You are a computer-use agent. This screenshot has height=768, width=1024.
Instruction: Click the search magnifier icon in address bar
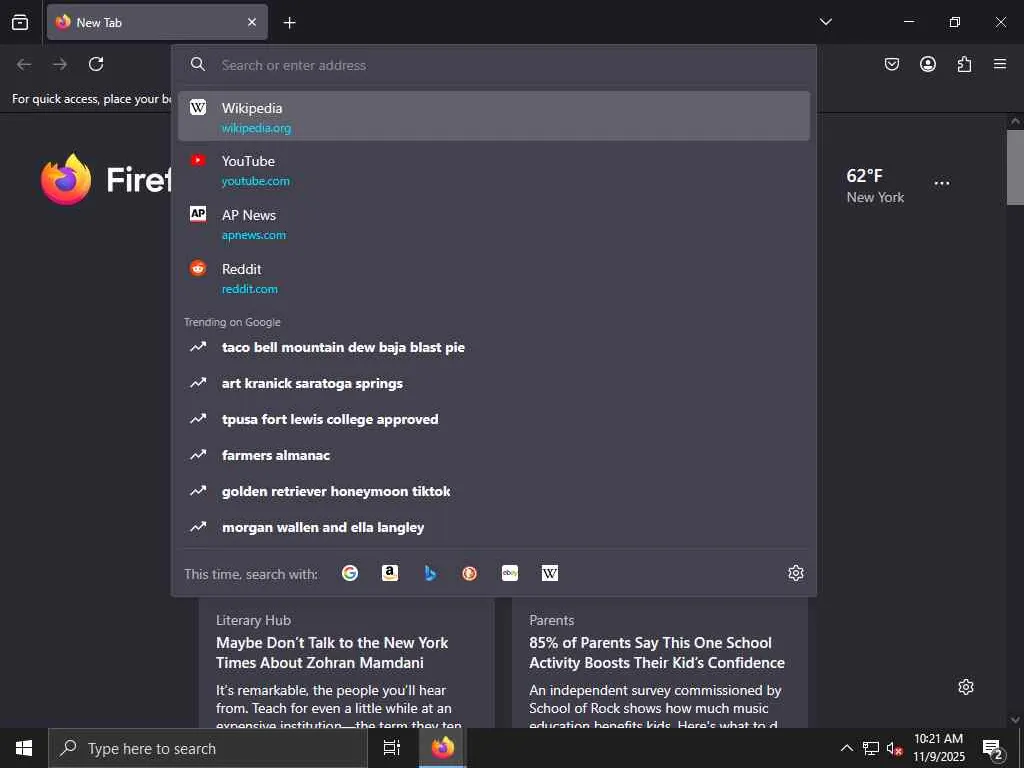(198, 64)
